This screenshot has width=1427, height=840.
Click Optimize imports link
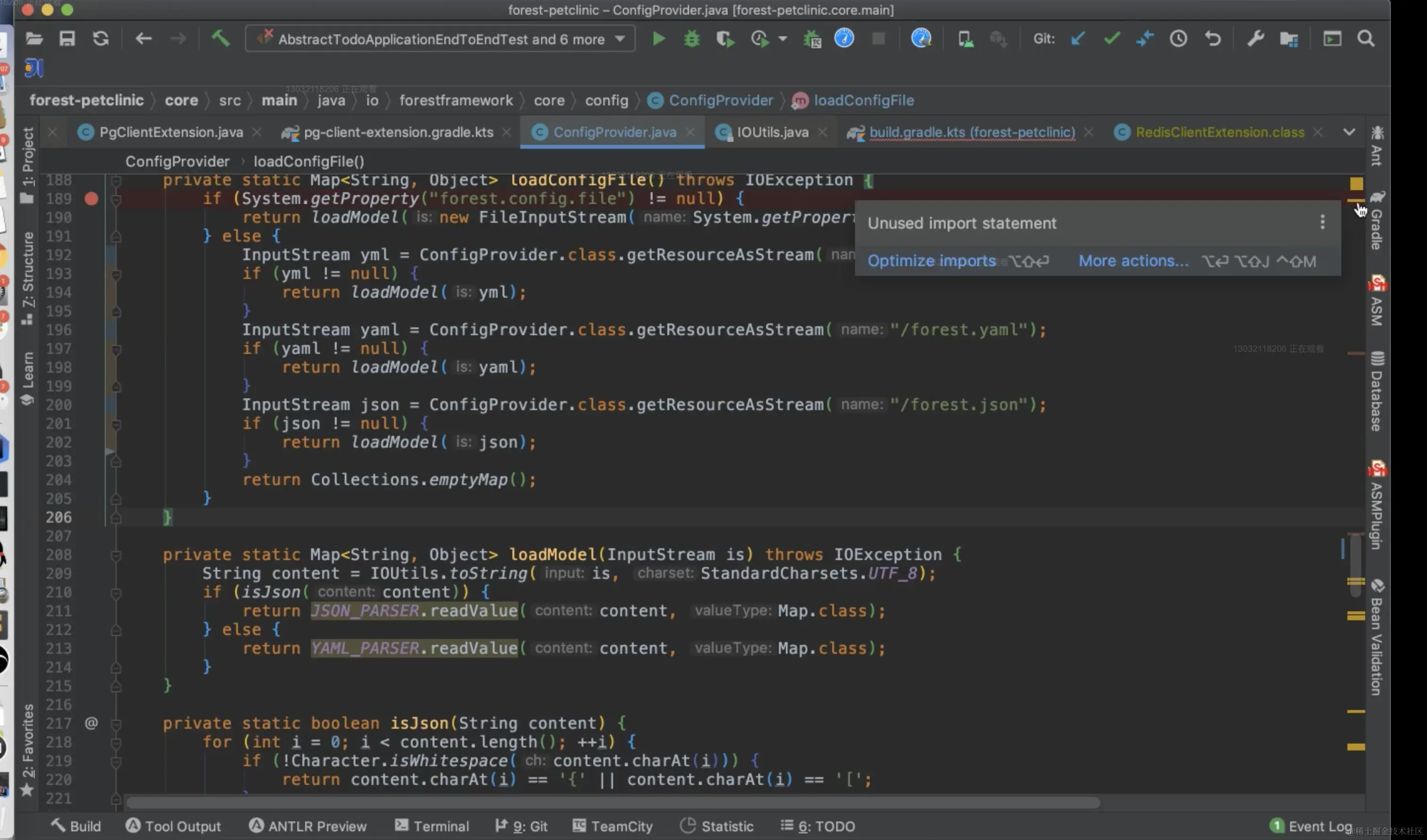[x=932, y=261]
